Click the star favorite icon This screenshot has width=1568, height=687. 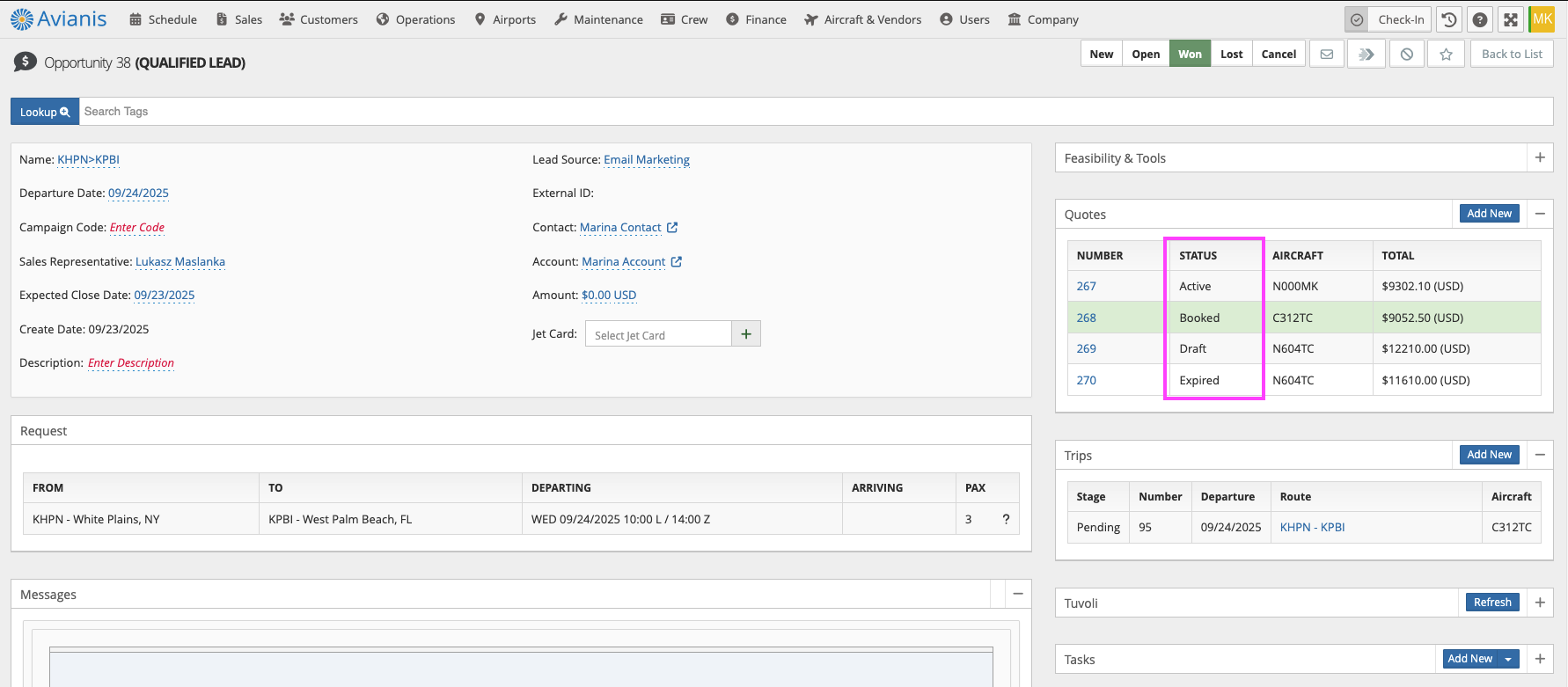pyautogui.click(x=1446, y=55)
